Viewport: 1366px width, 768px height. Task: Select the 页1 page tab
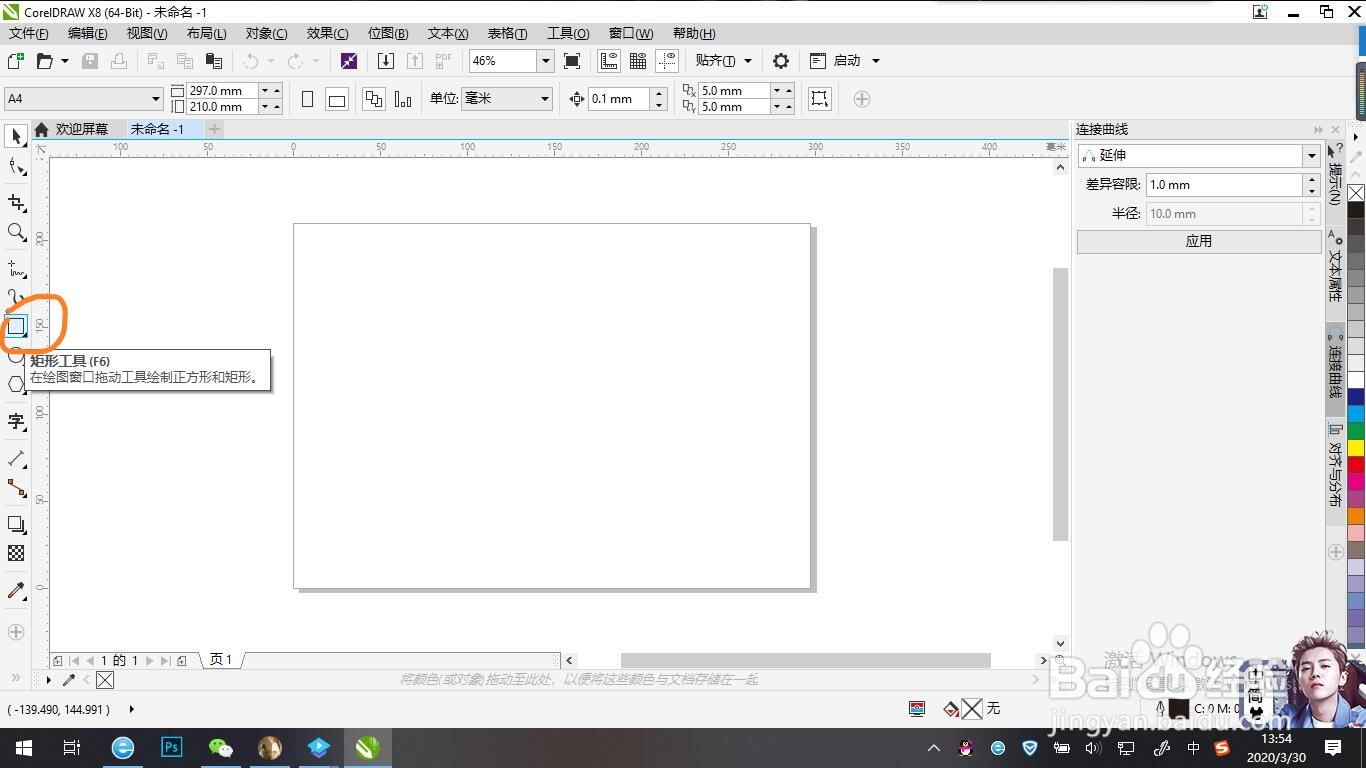point(221,660)
